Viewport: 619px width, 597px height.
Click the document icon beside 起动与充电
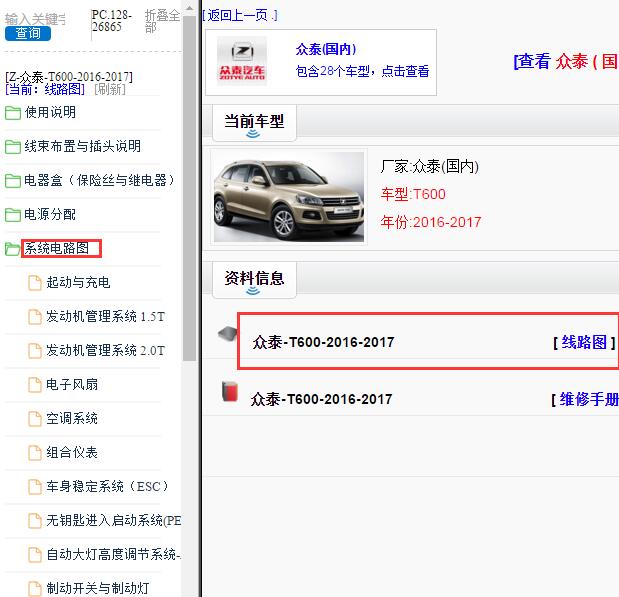[35, 283]
